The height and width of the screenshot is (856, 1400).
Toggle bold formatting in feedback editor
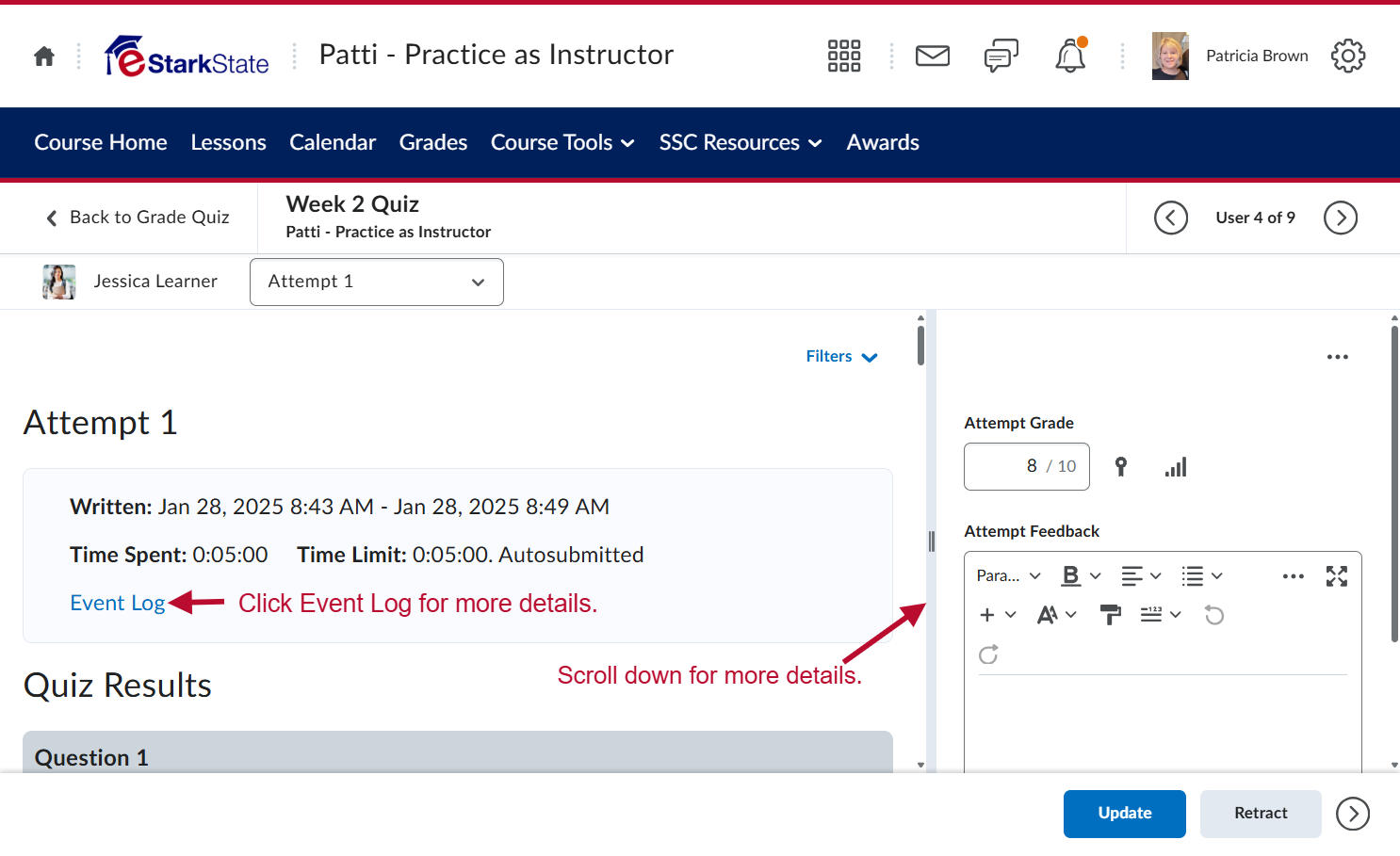(x=1071, y=575)
